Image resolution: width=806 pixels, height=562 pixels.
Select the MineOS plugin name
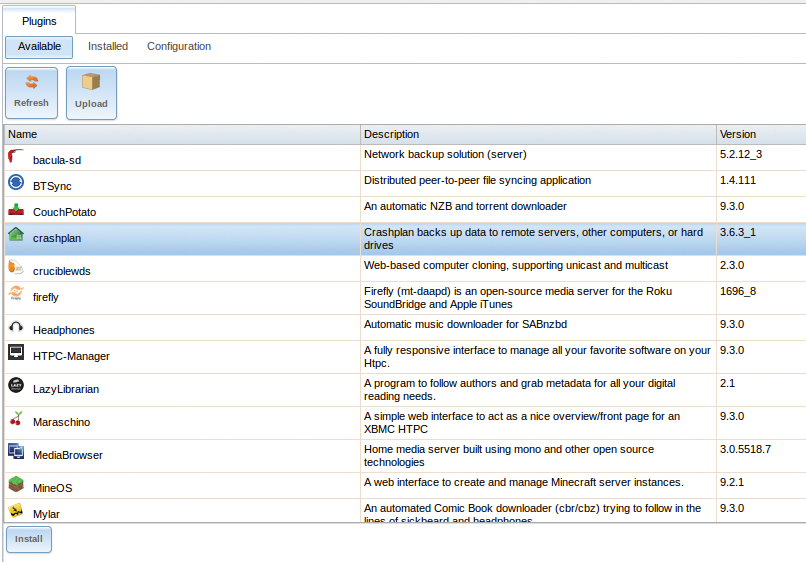click(52, 488)
